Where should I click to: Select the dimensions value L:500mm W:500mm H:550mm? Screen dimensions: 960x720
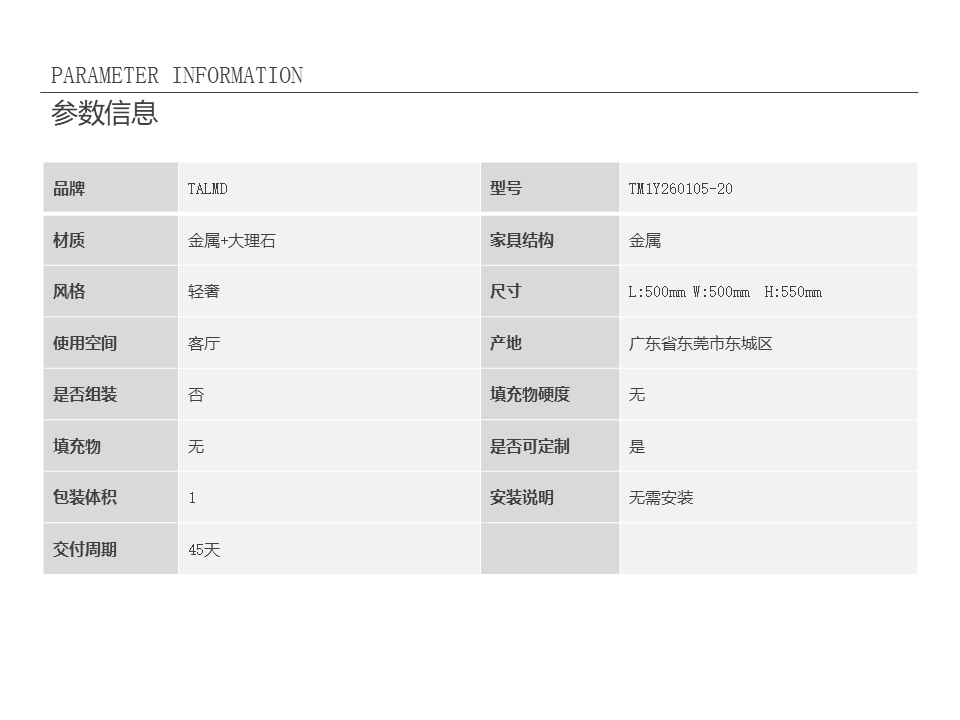click(x=725, y=292)
